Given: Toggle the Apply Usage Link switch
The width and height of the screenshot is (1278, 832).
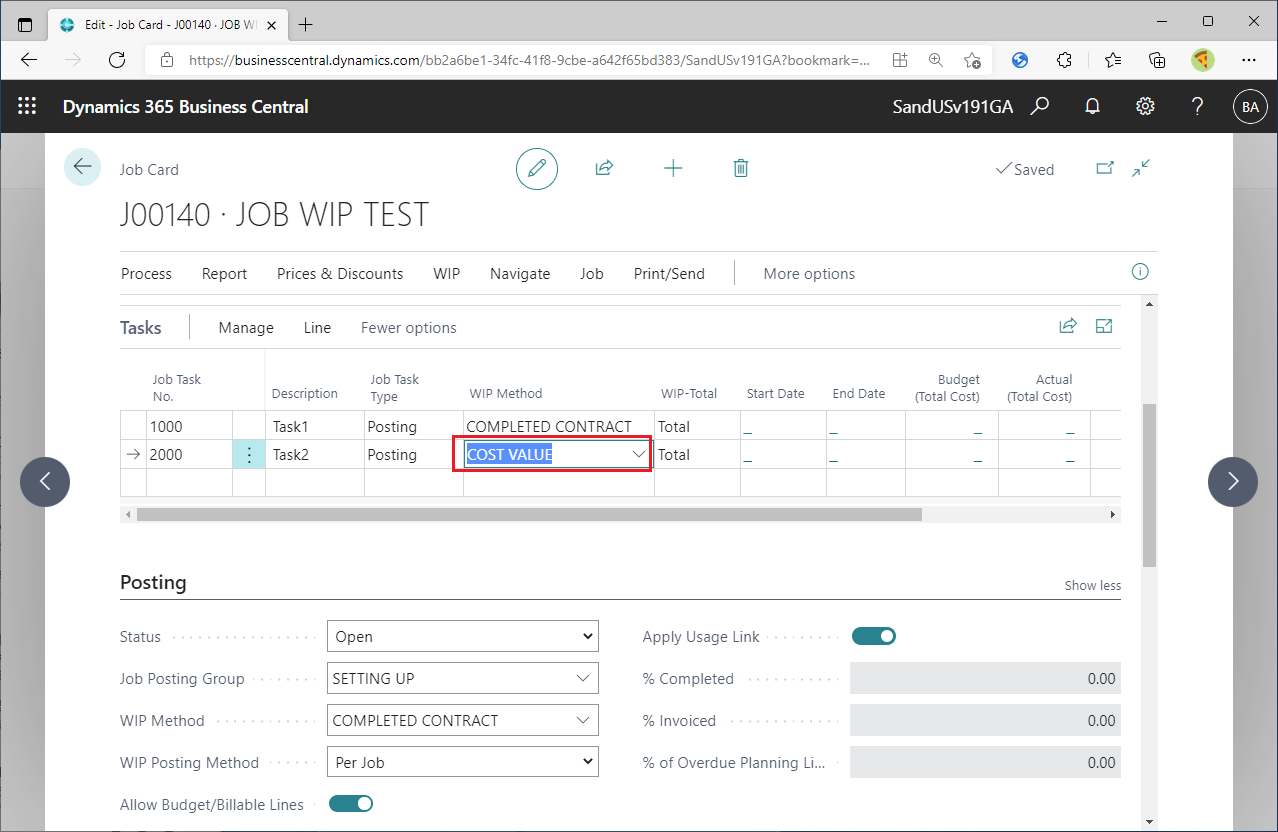Looking at the screenshot, I should coord(873,636).
